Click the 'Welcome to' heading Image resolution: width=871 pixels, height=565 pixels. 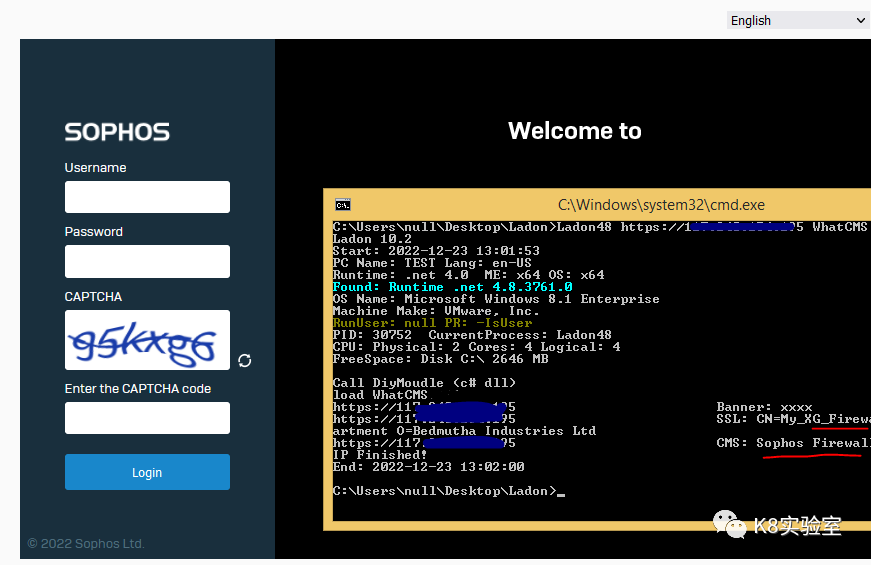(575, 131)
